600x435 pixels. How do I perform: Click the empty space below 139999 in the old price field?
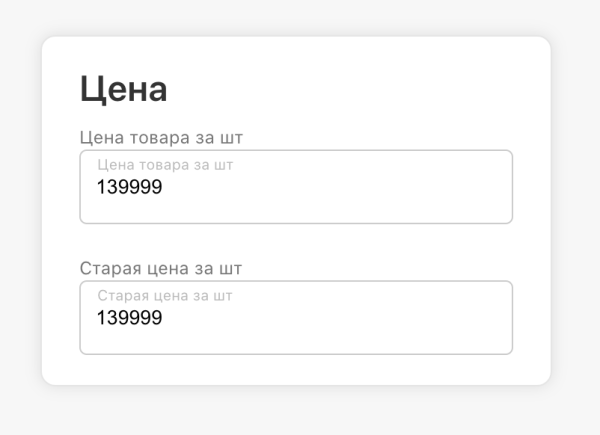point(129,341)
